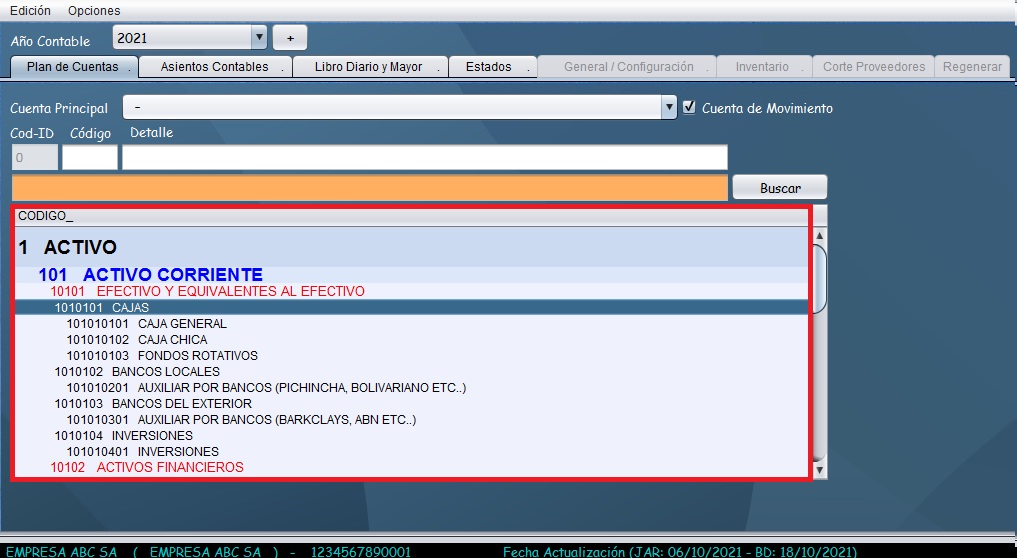1017x558 pixels.
Task: Click the Código input field
Action: pyautogui.click(x=90, y=158)
